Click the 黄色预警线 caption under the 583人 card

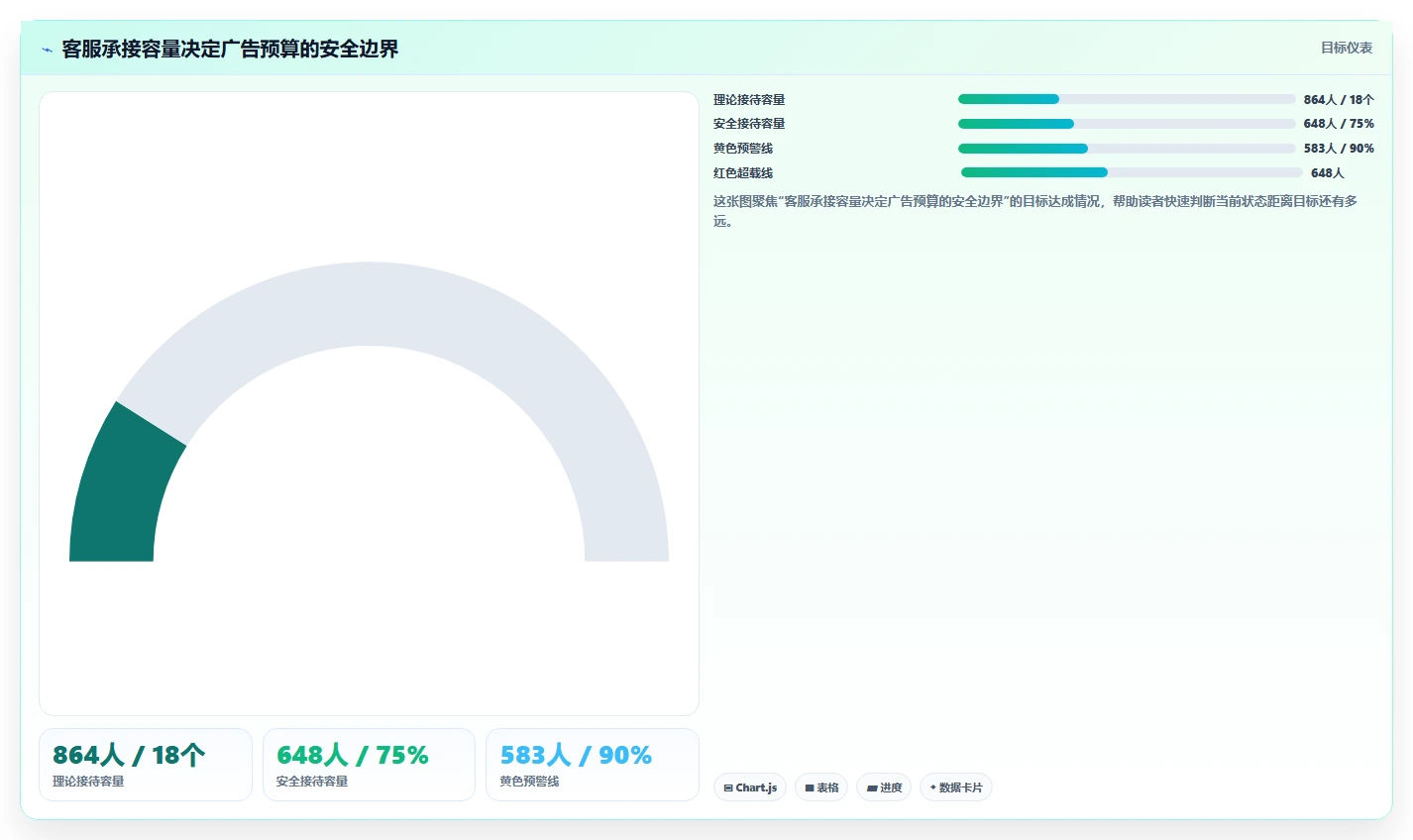(529, 782)
